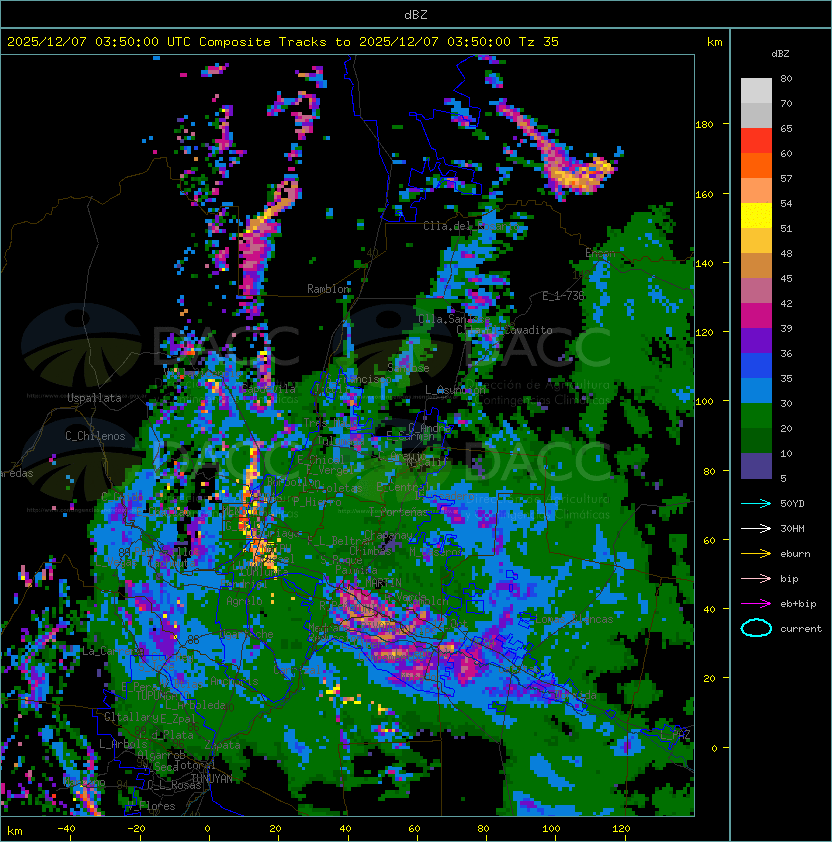The height and width of the screenshot is (842, 832).
Task: Select the purple 36-39 dBZ swatch
Action: coord(756,340)
